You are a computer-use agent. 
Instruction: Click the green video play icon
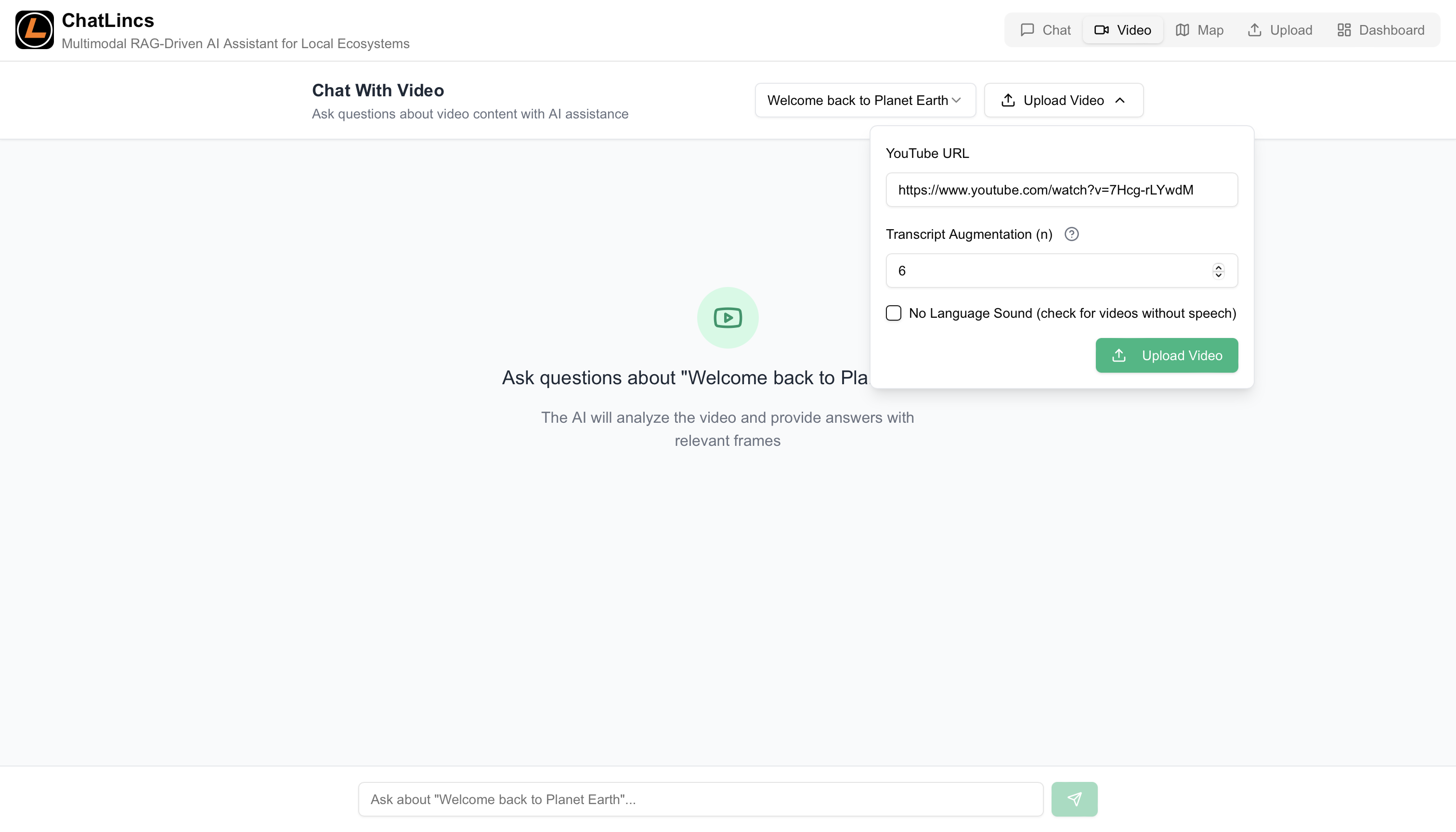point(728,318)
